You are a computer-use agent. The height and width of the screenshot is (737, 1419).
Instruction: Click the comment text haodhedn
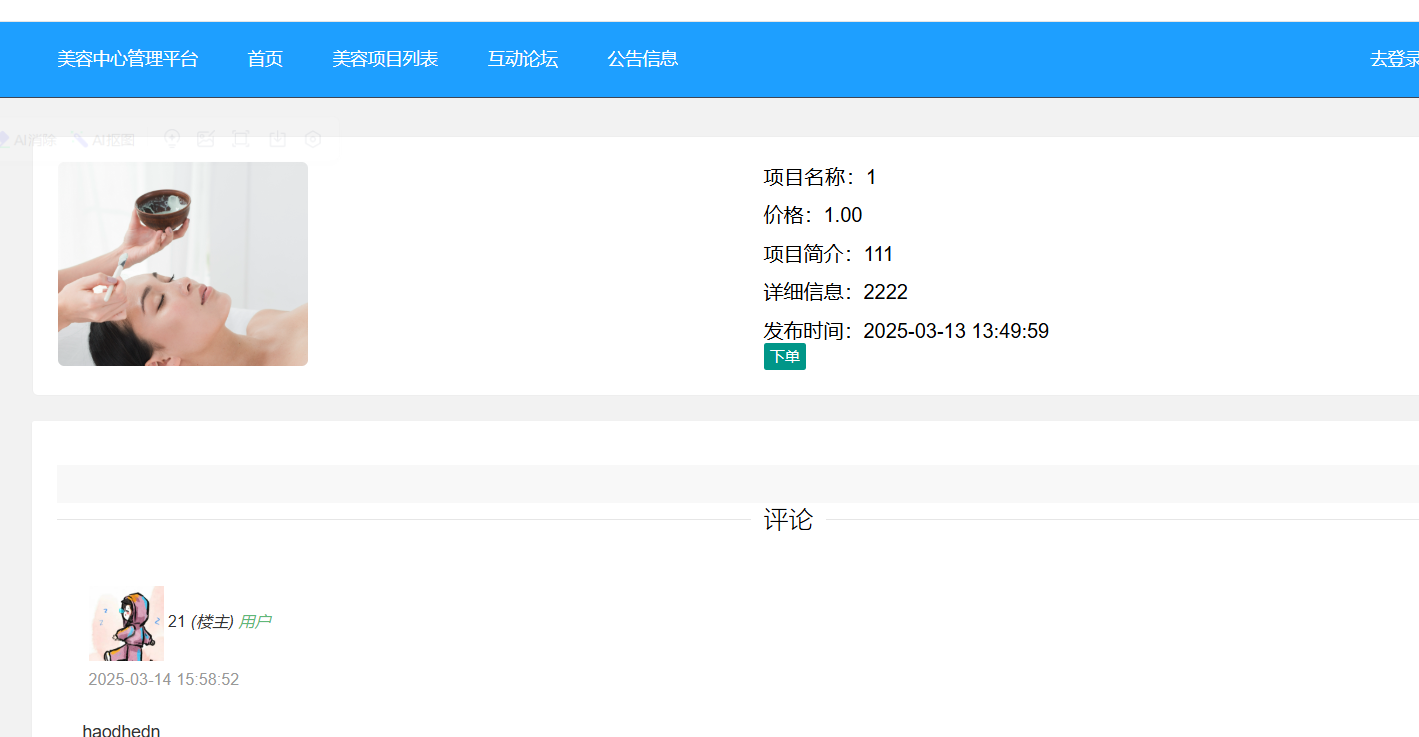121,730
